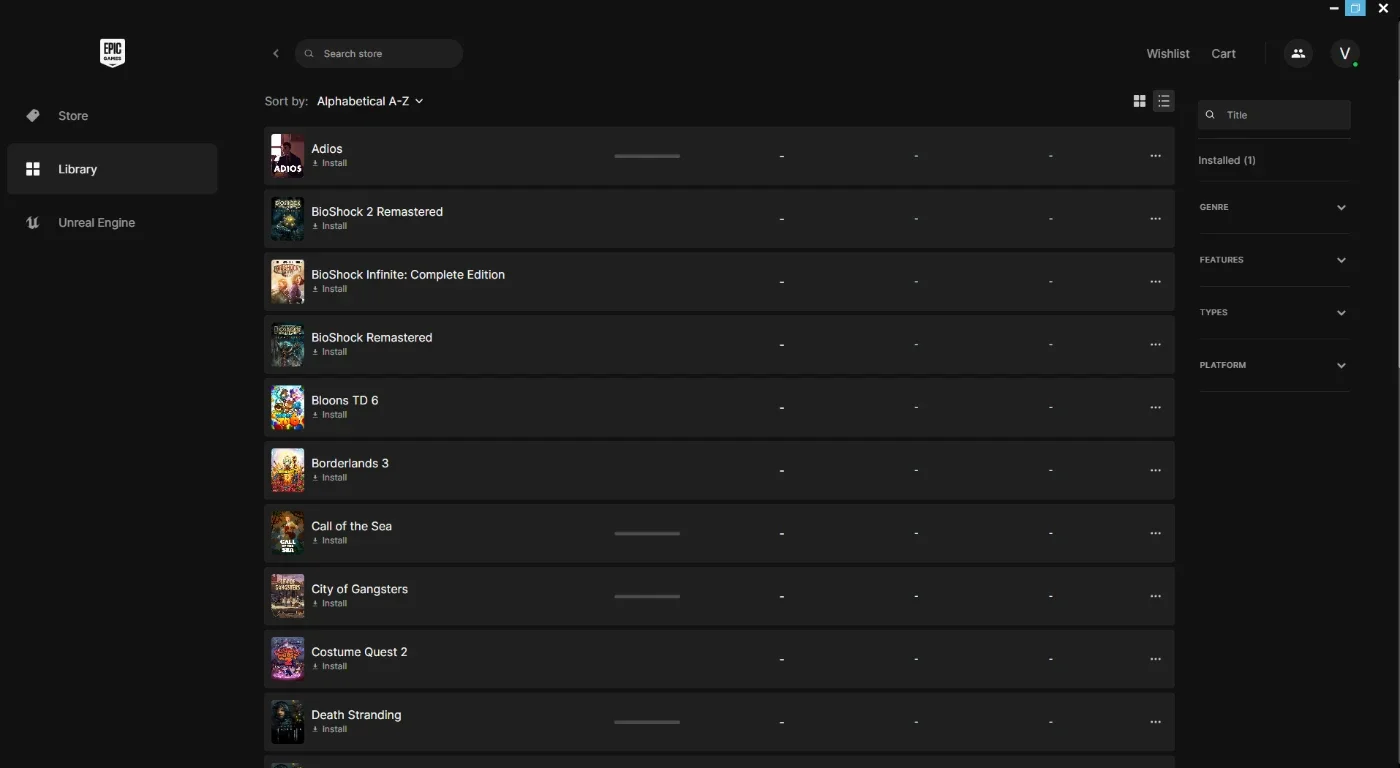Open more options for Death Stranding
Viewport: 1400px width, 768px height.
(x=1155, y=722)
